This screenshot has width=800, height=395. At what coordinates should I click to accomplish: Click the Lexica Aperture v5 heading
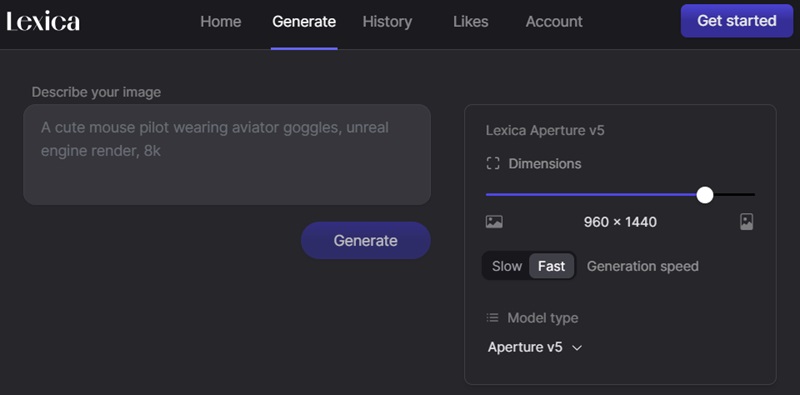point(545,130)
